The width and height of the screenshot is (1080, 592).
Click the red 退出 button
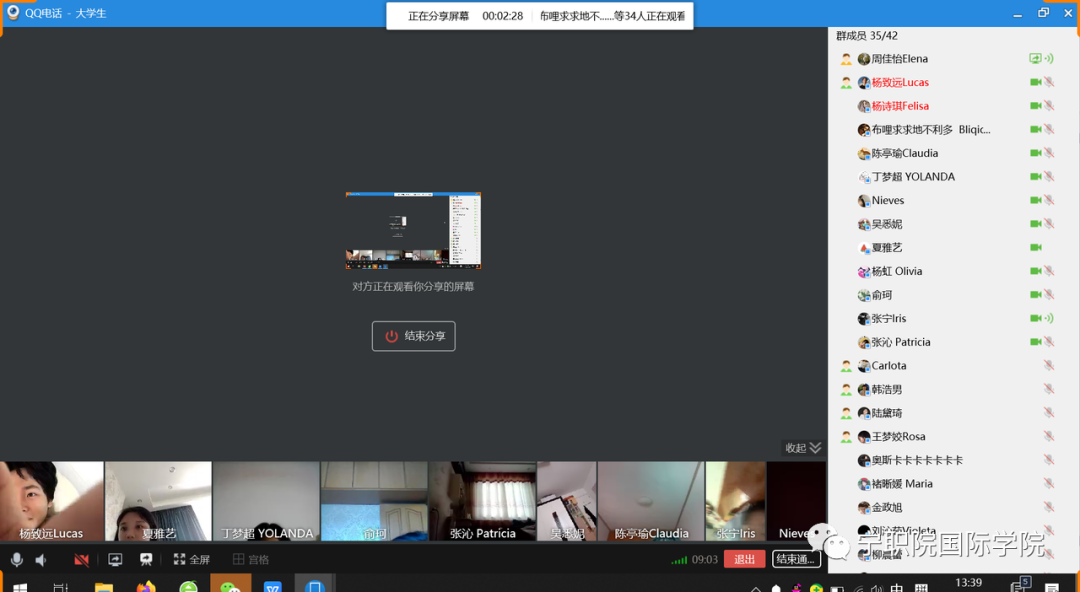point(744,559)
